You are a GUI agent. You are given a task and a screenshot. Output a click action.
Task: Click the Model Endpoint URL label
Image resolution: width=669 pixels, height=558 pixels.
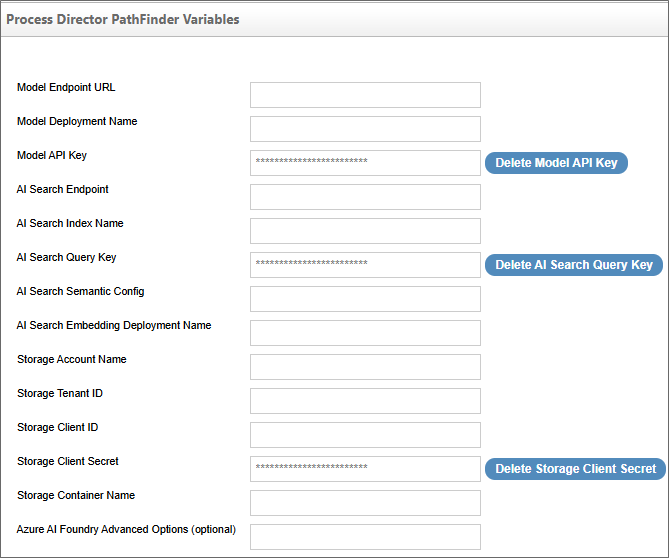click(66, 88)
